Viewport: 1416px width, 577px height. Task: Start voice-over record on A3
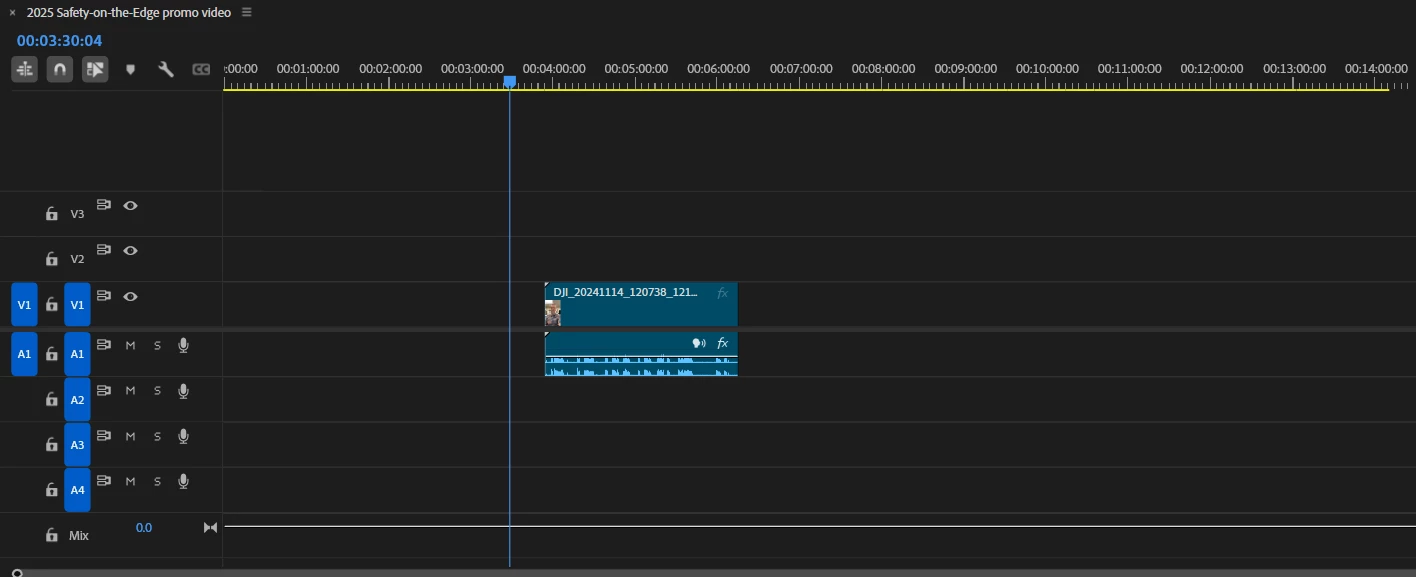pyautogui.click(x=183, y=436)
